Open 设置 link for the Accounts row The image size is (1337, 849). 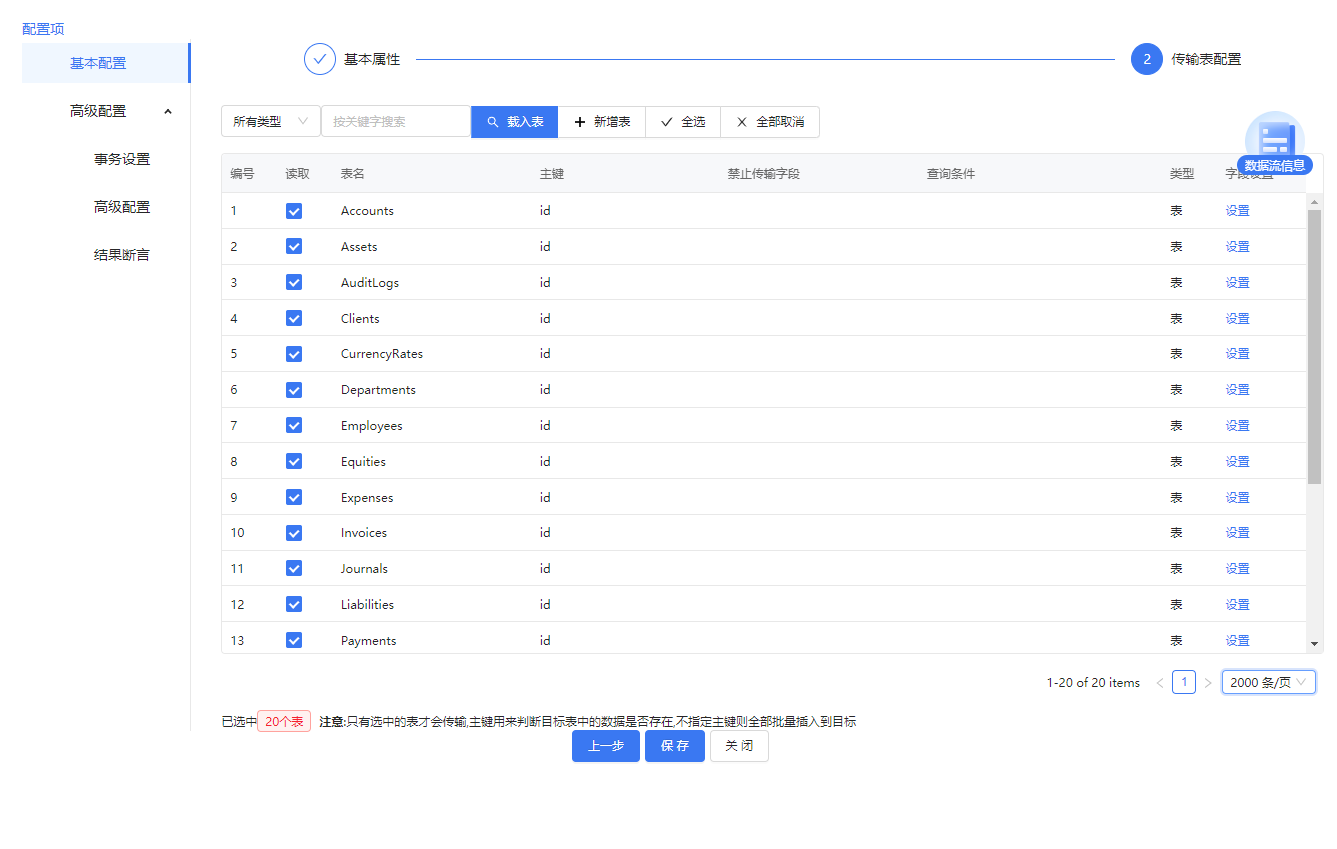[x=1238, y=211]
